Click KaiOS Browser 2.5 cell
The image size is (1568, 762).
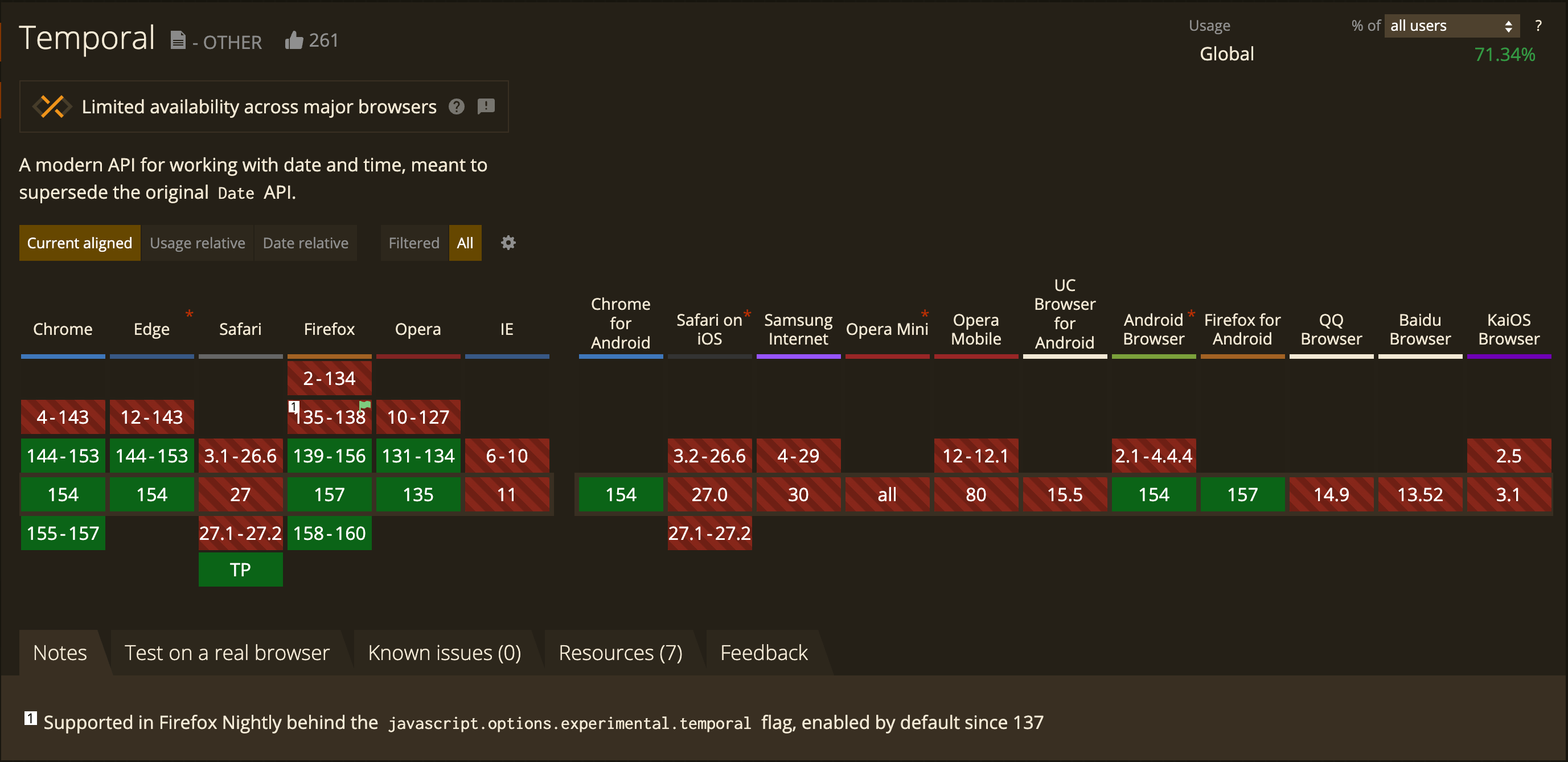(x=1509, y=455)
